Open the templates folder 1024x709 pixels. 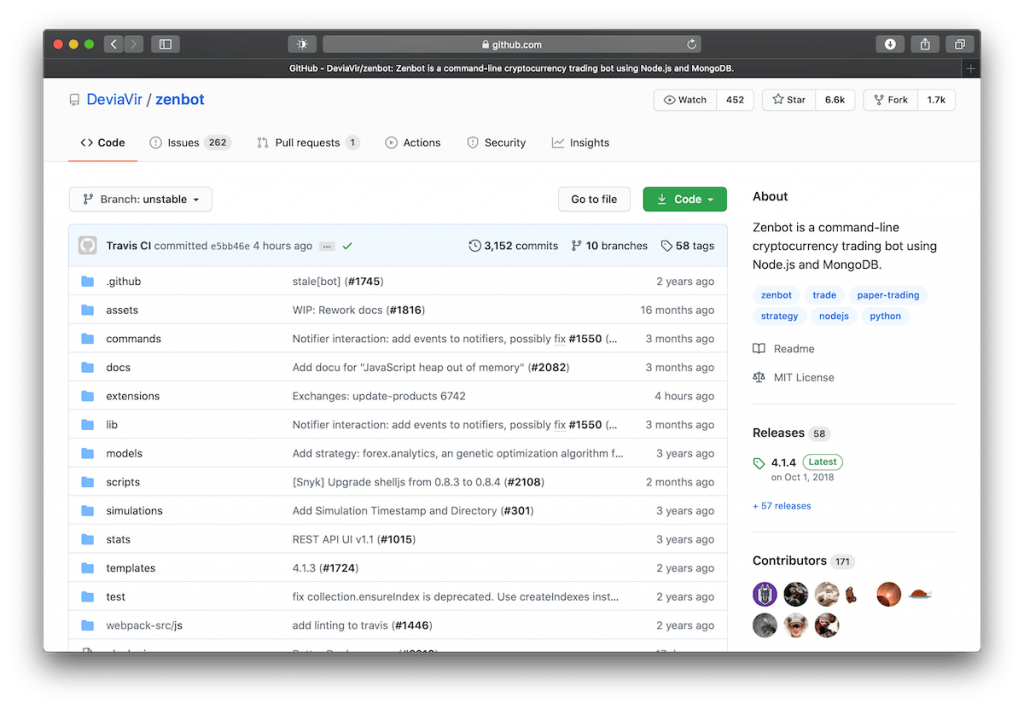pos(131,569)
